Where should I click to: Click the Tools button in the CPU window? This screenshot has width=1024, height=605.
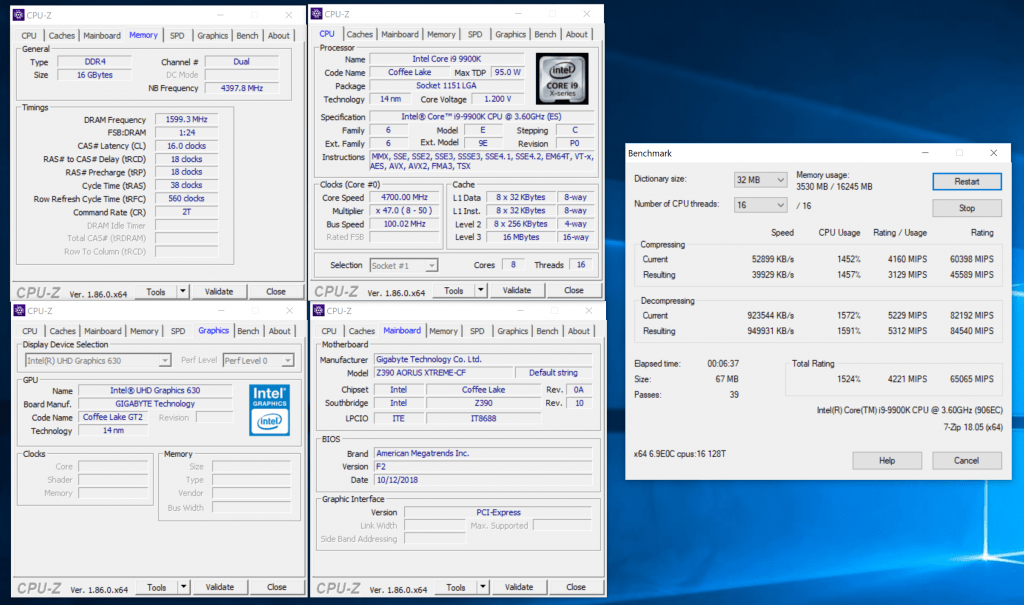[x=453, y=290]
